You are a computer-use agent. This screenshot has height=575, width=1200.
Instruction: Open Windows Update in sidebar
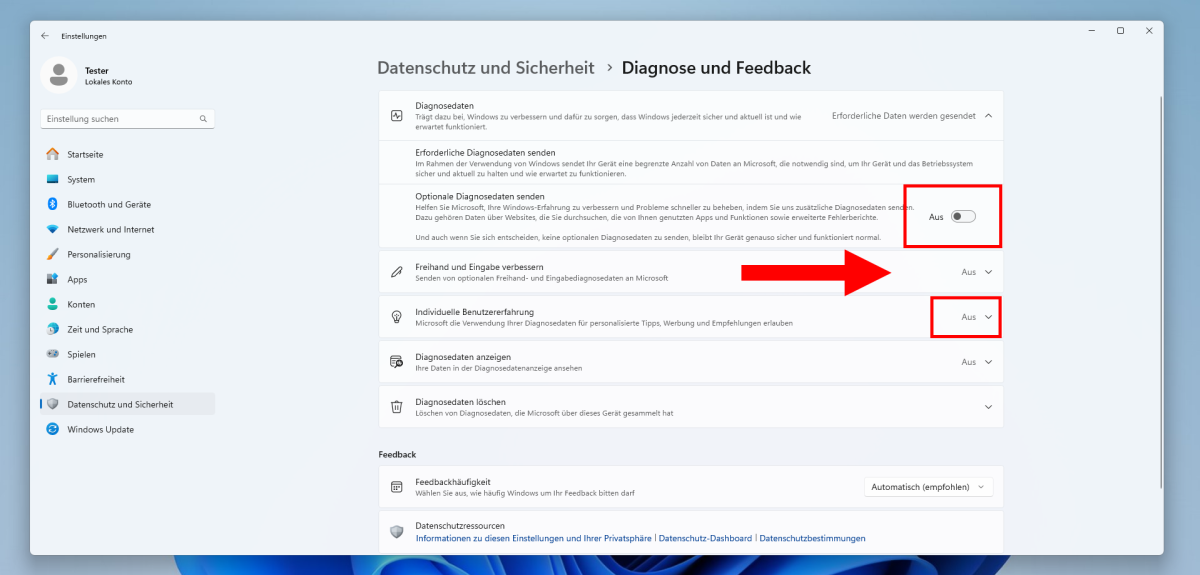pos(128,429)
